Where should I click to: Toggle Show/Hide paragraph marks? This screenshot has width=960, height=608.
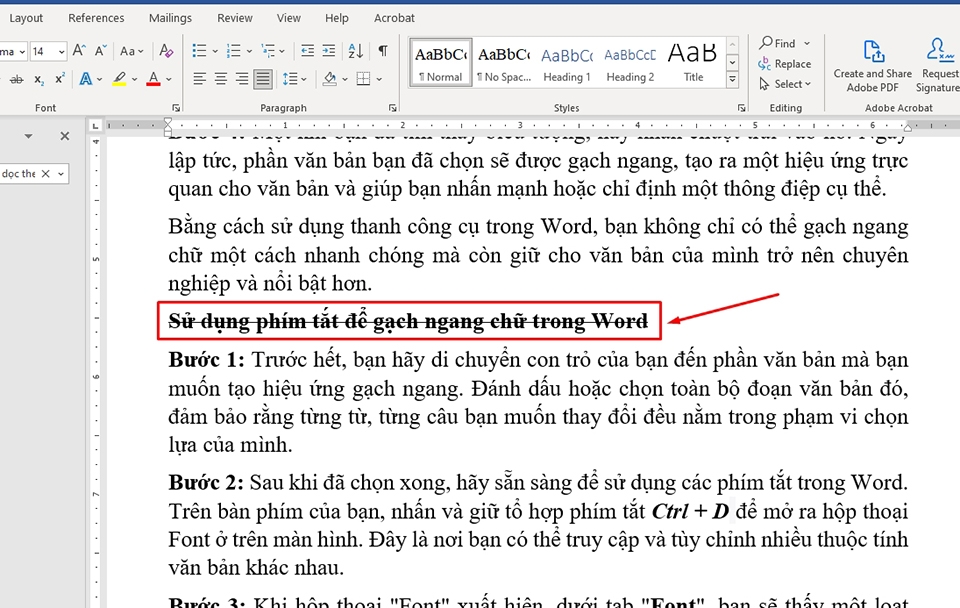pyautogui.click(x=383, y=51)
